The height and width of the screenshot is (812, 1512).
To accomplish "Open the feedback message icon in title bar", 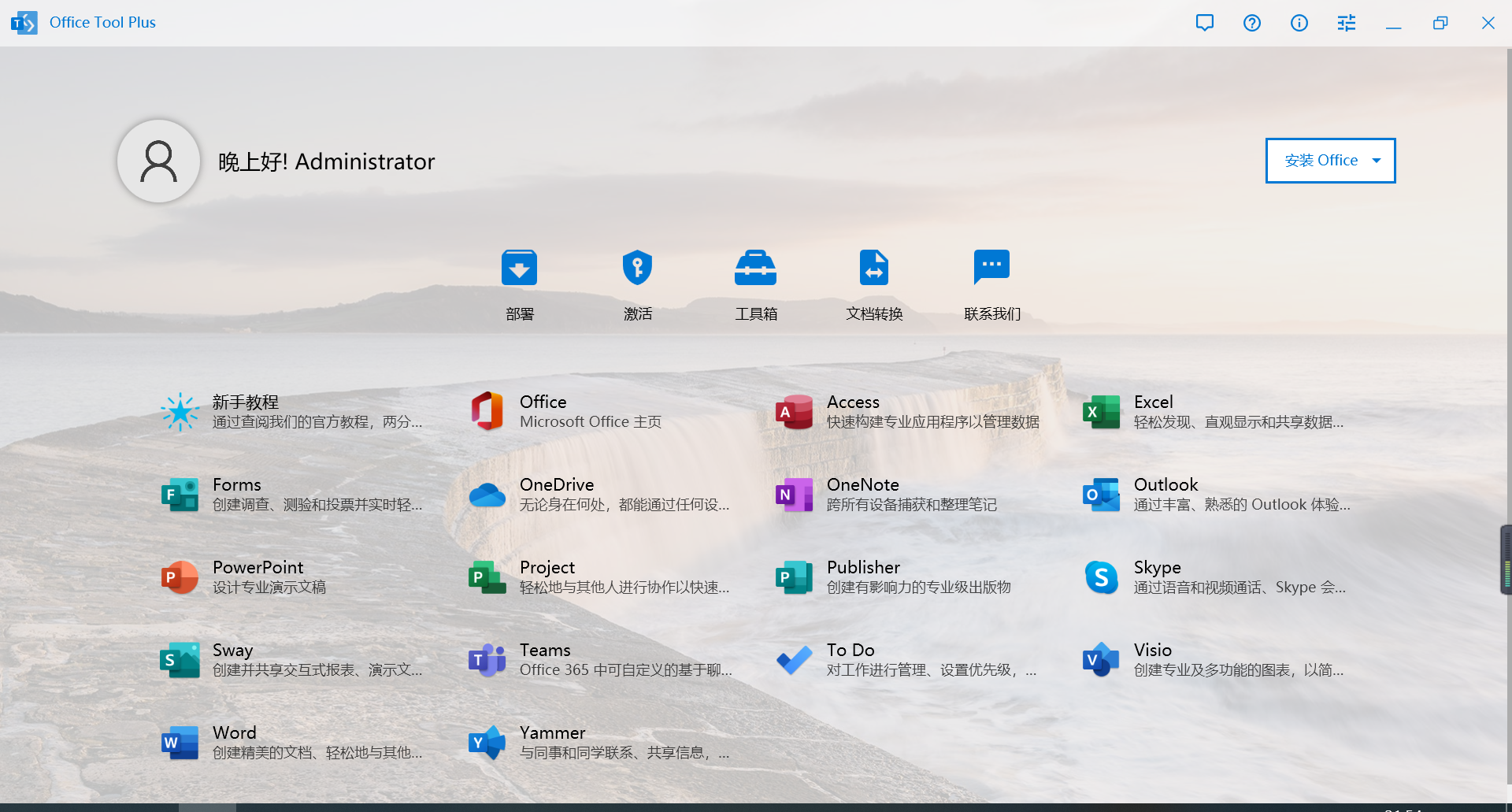I will point(1205,23).
